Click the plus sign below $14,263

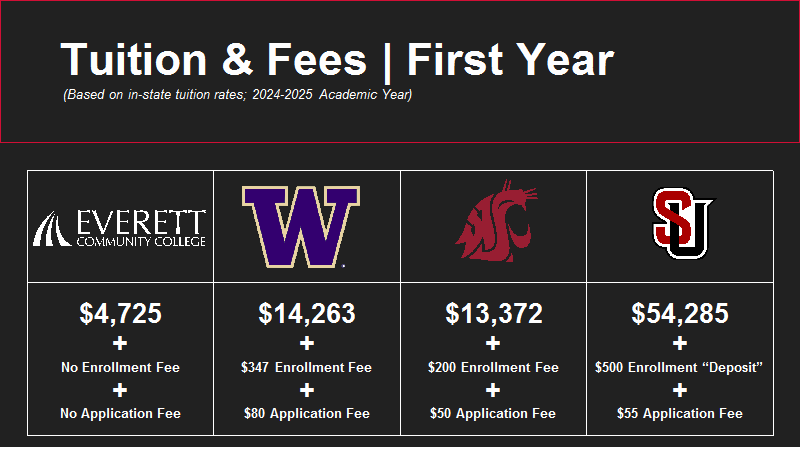(x=307, y=343)
